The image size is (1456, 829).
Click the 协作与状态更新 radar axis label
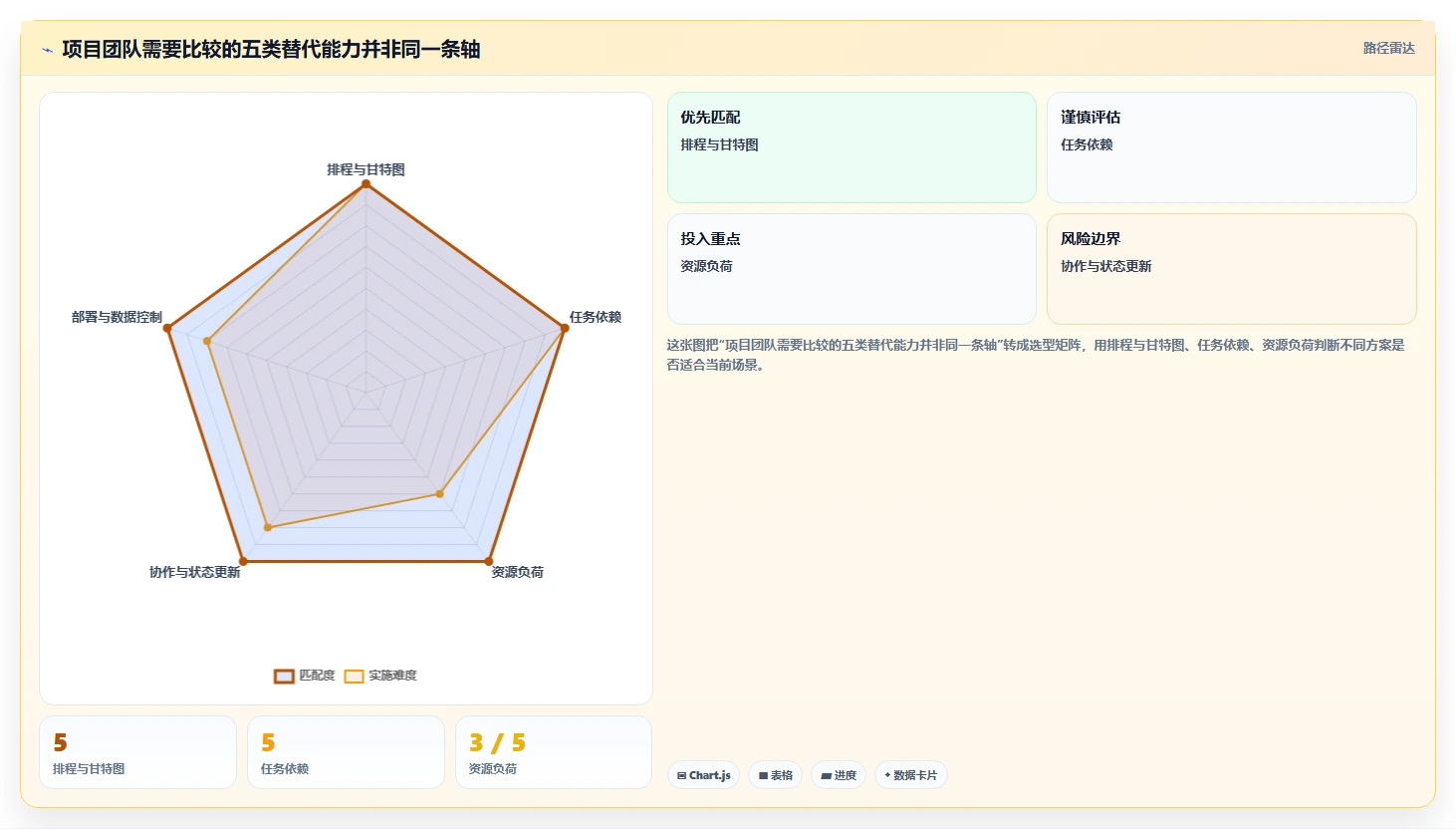click(195, 572)
